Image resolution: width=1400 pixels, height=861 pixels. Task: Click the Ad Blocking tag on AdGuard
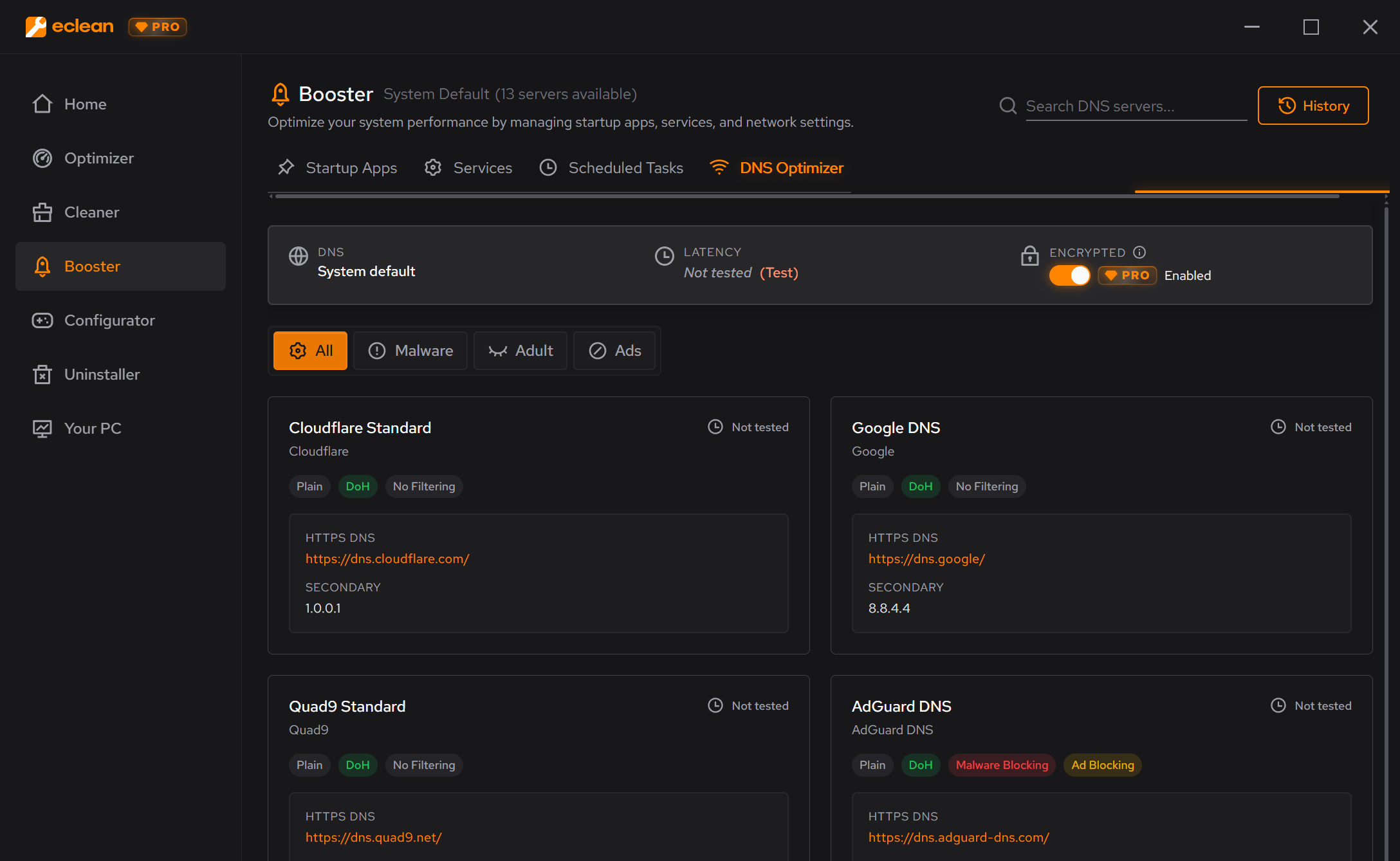point(1103,765)
